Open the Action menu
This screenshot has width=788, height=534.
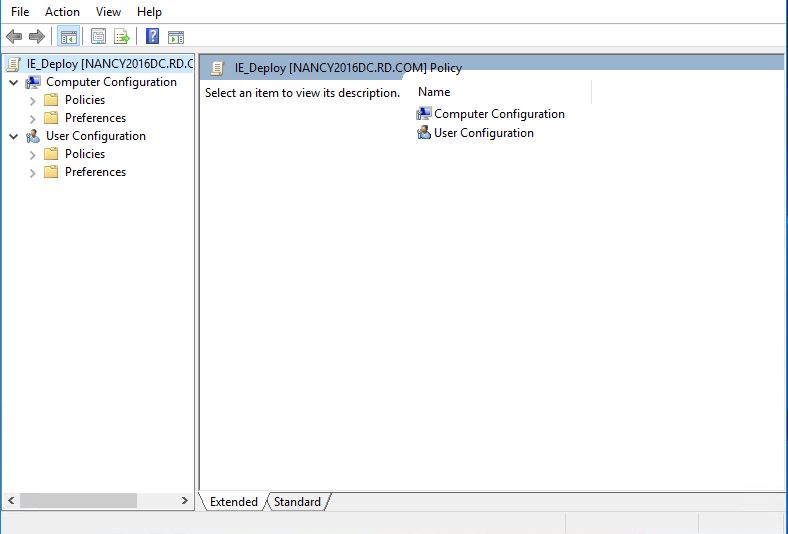click(62, 12)
